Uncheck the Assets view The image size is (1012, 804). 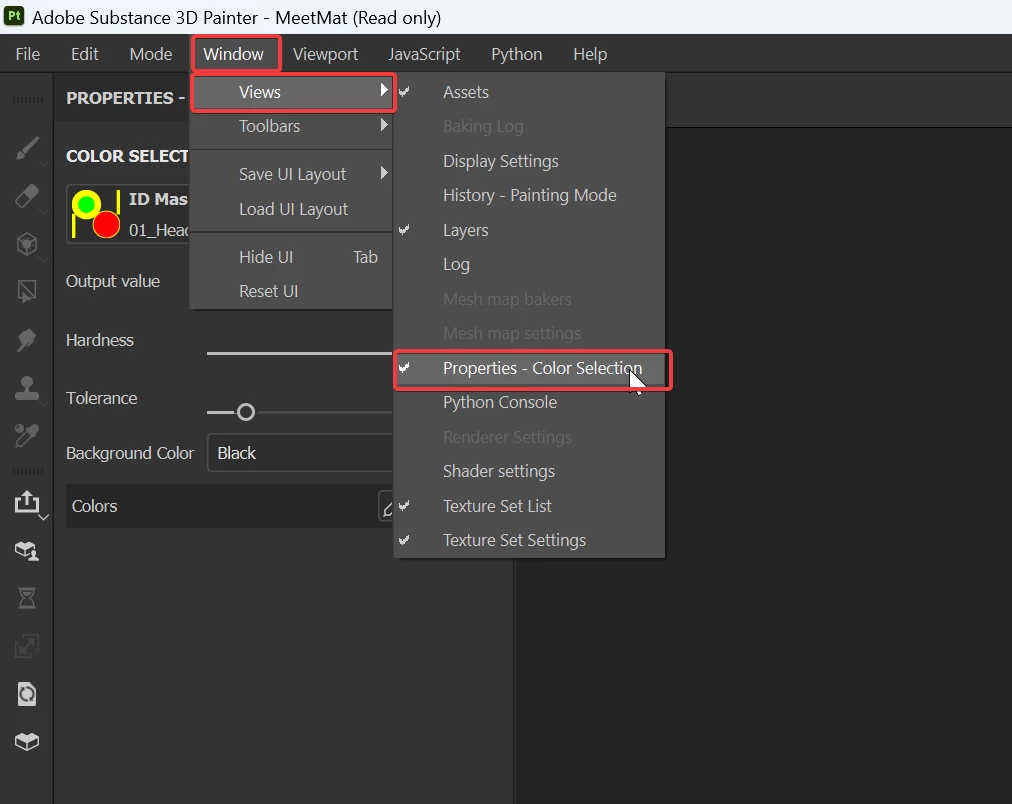click(x=529, y=92)
